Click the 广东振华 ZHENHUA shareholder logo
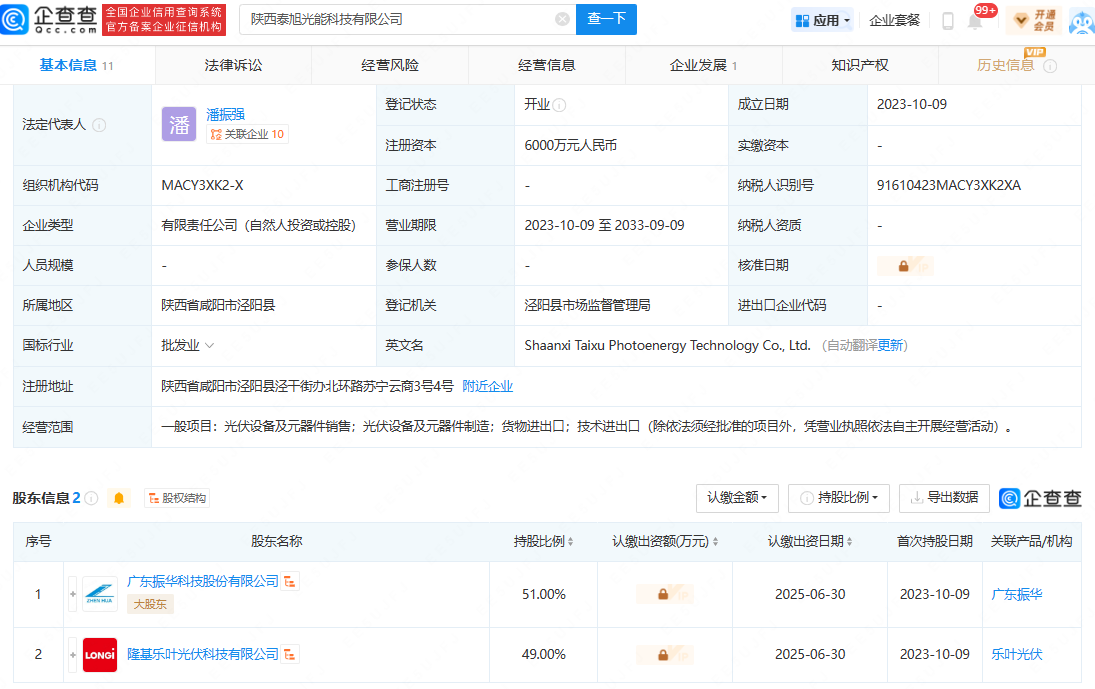Image resolution: width=1095 pixels, height=689 pixels. tap(100, 594)
